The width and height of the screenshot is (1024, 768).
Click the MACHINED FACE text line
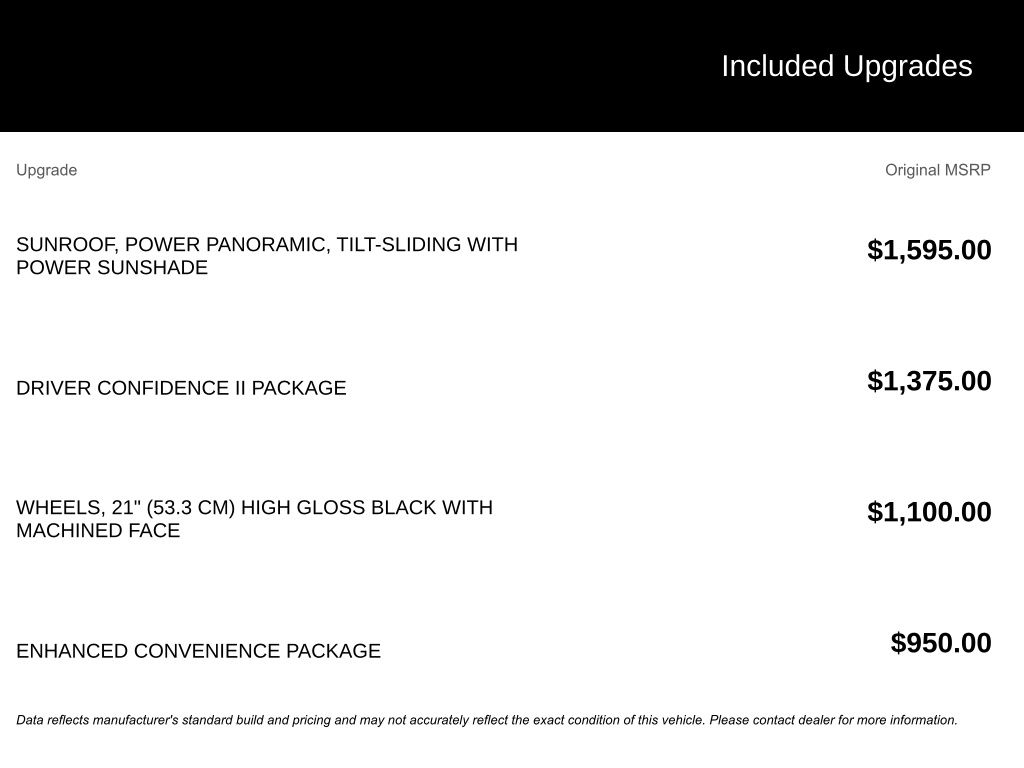98,530
